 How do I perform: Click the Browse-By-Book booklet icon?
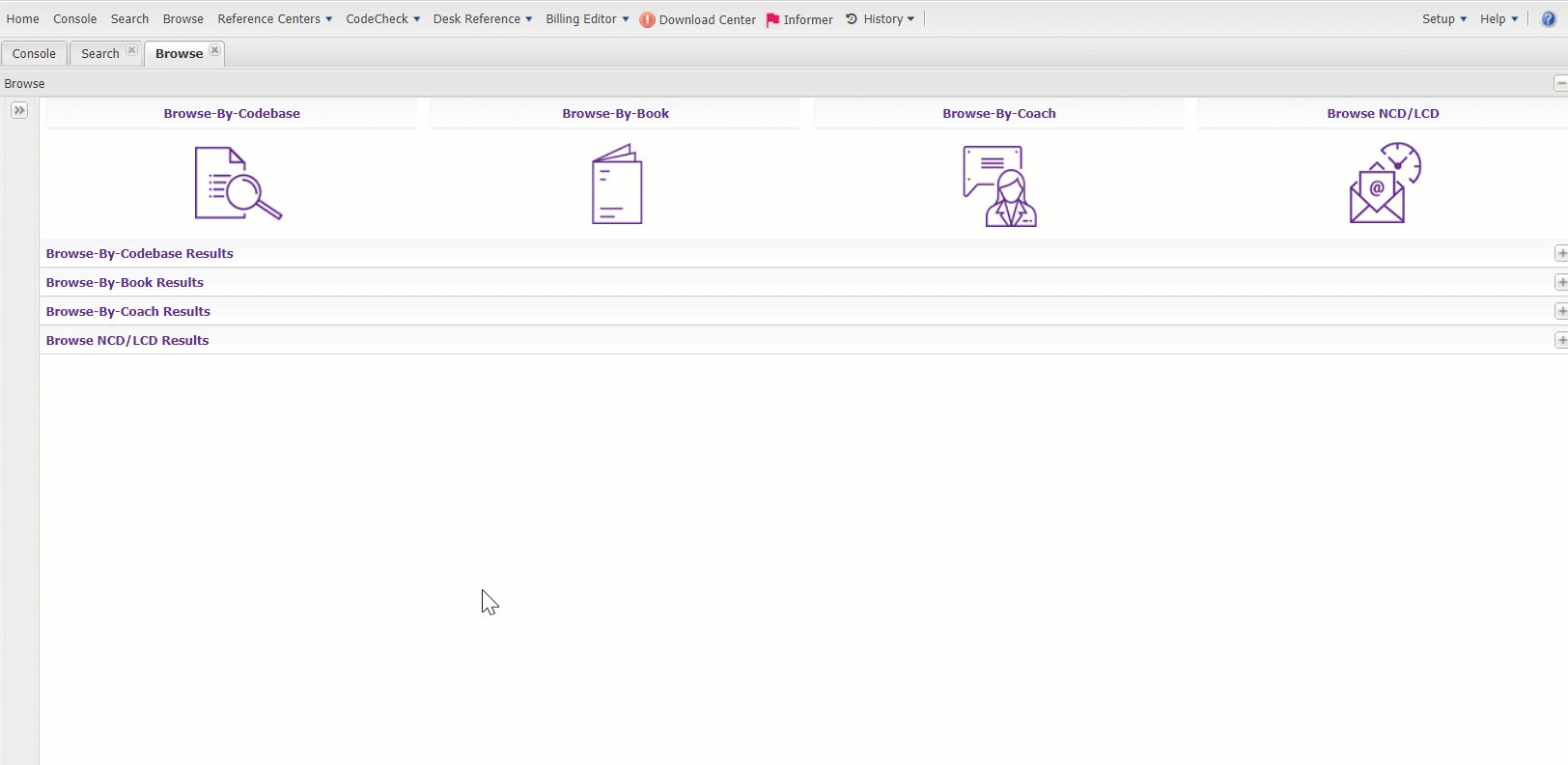pyautogui.click(x=616, y=184)
